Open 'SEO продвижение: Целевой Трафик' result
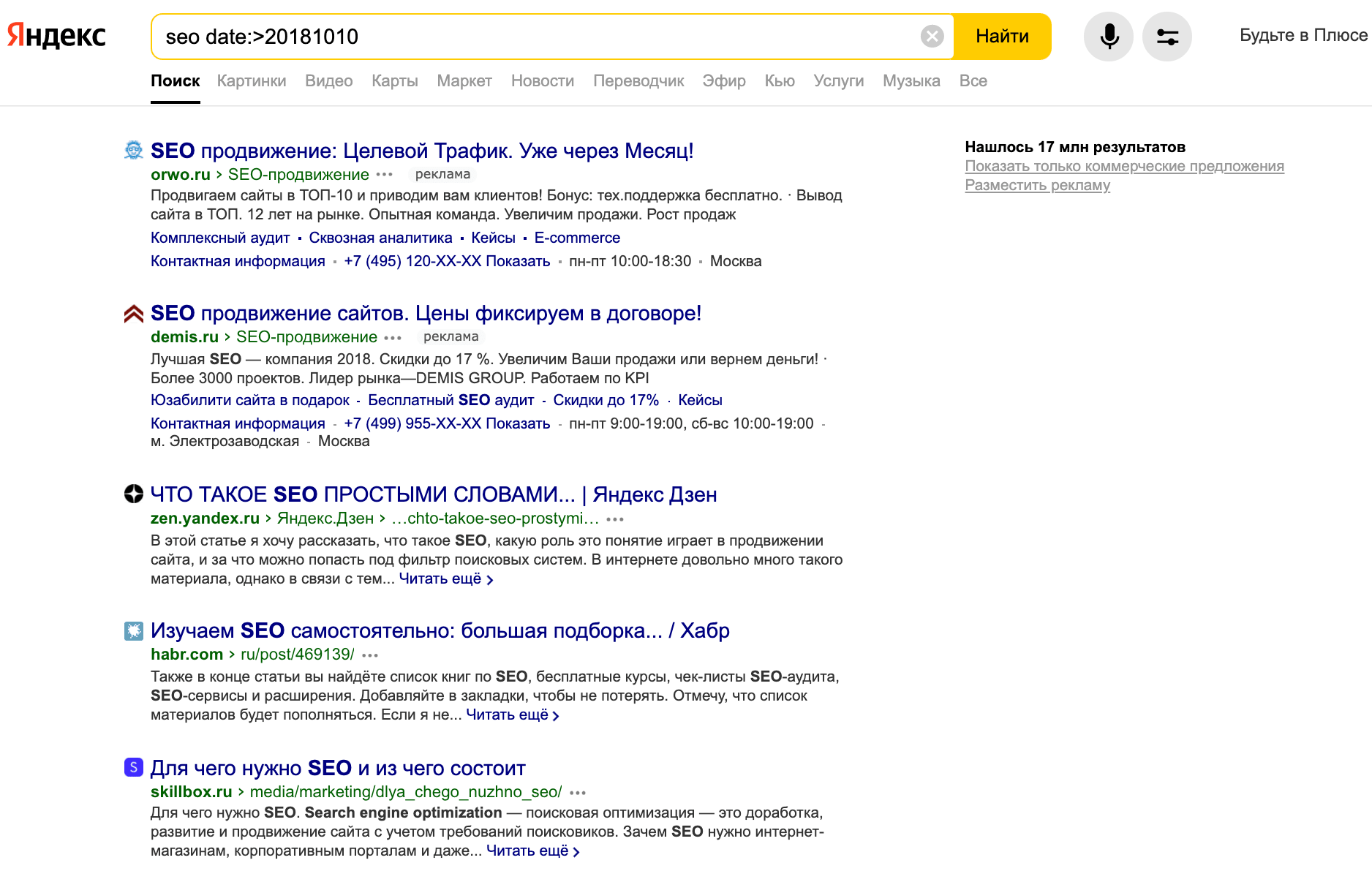 coord(422,151)
